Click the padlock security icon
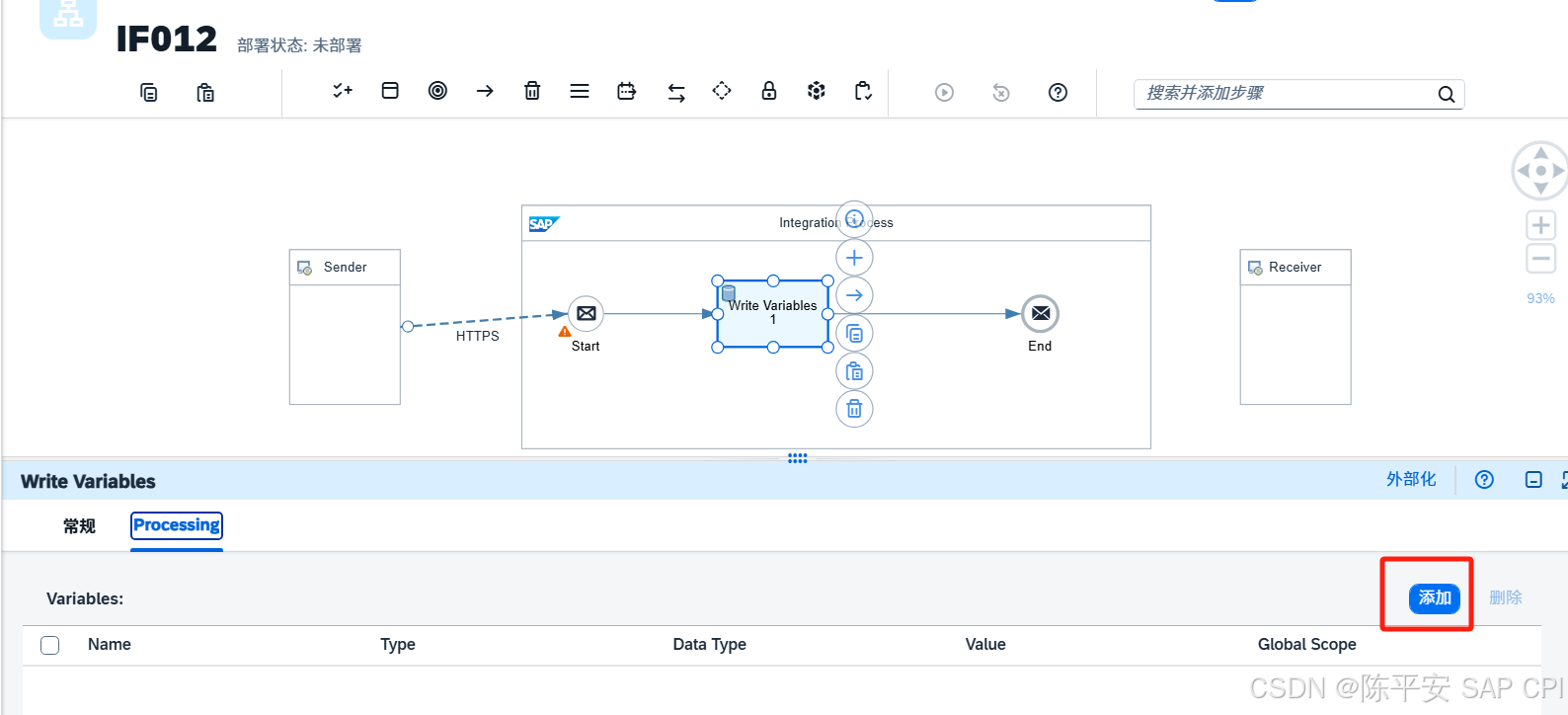Screen dimensions: 1568x715 [769, 91]
